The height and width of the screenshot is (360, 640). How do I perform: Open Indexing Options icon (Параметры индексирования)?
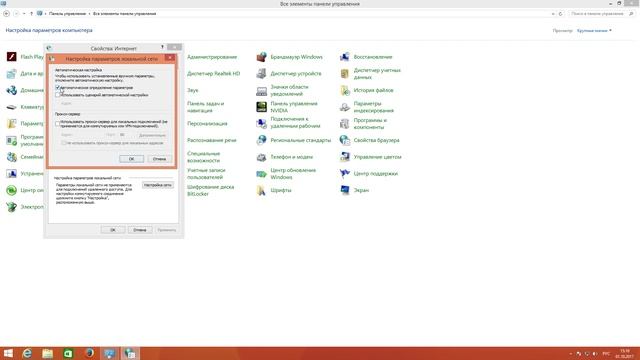tap(344, 107)
